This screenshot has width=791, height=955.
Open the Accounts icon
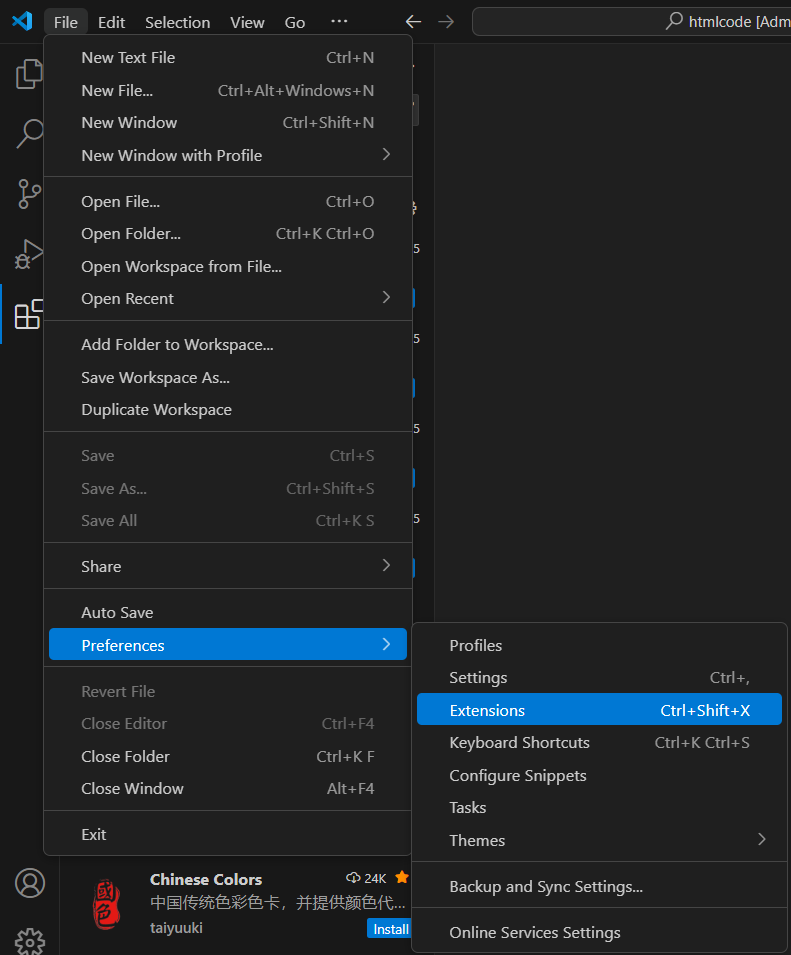30,883
